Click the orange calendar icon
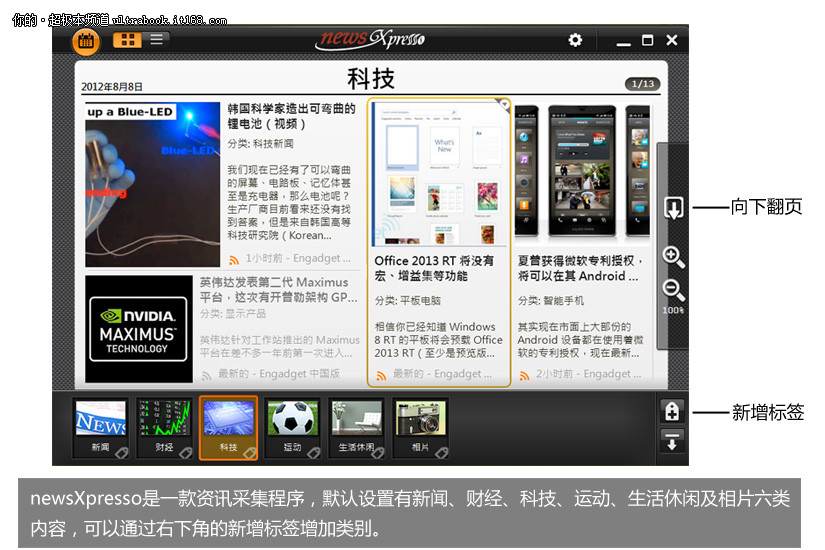825x550 pixels. click(x=85, y=41)
